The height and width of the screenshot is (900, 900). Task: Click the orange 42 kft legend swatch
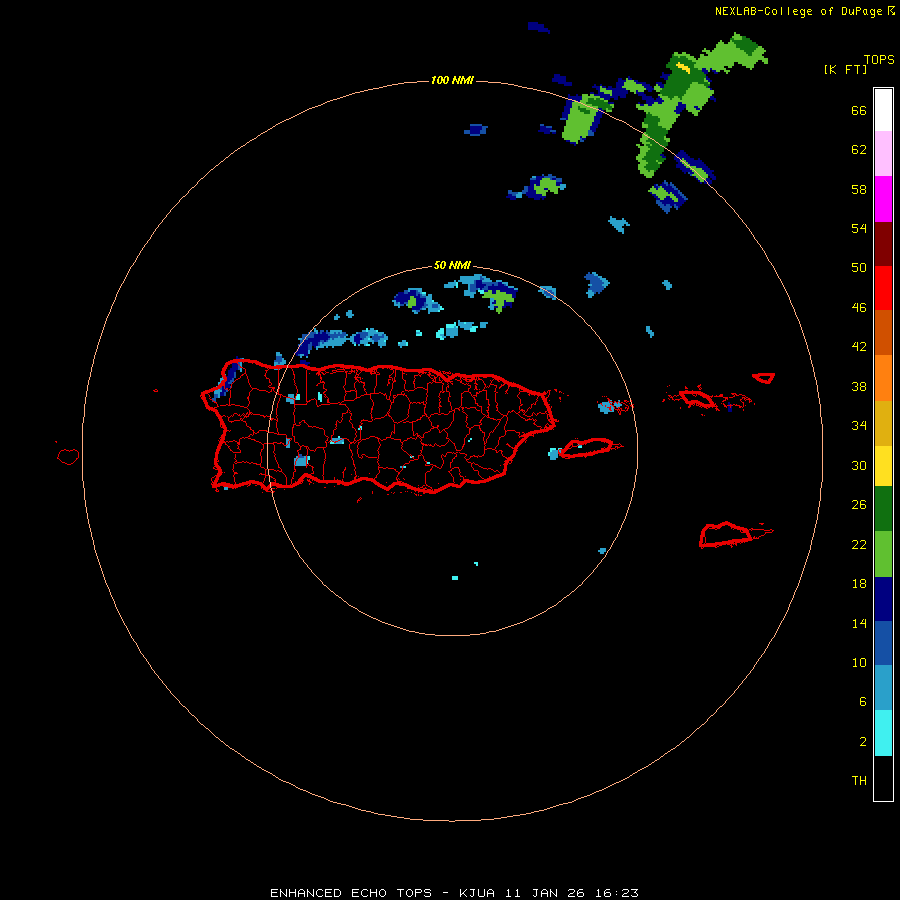(x=883, y=378)
